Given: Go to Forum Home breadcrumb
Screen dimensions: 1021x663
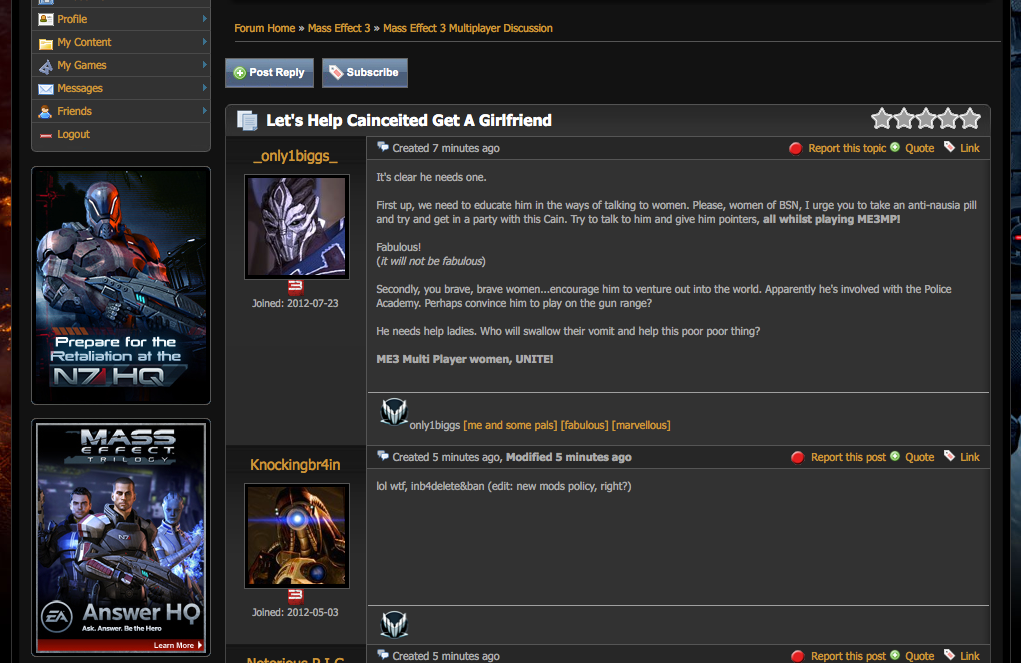Looking at the screenshot, I should point(264,28).
